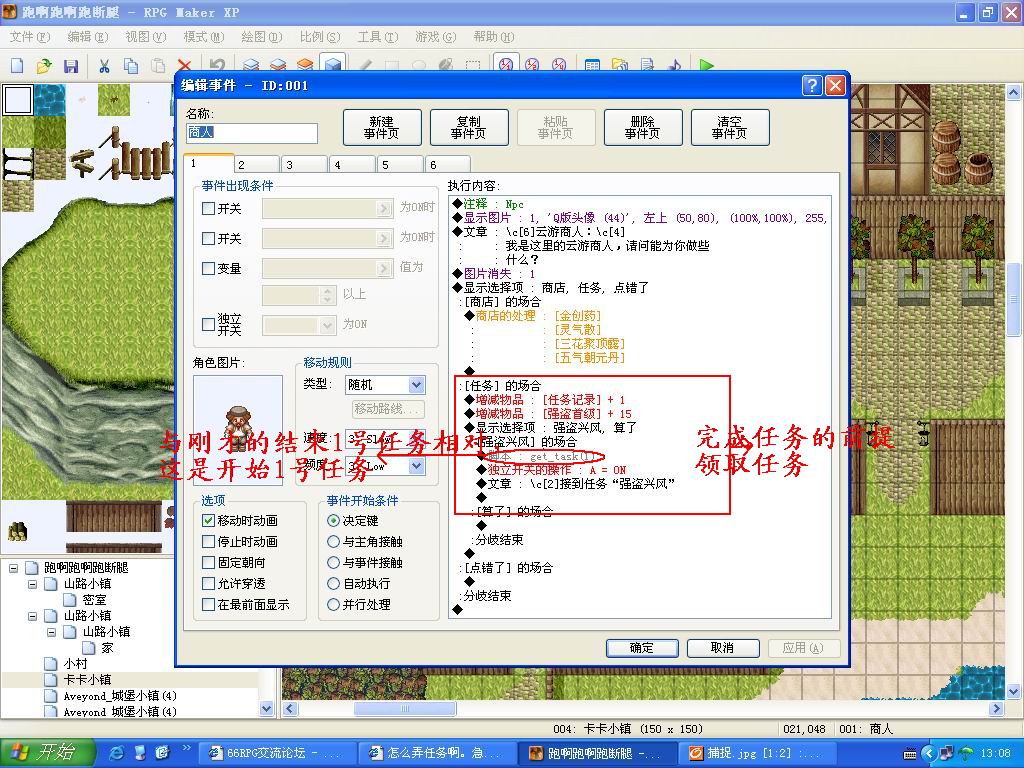Check the 允许穿透 option

pyautogui.click(x=208, y=583)
